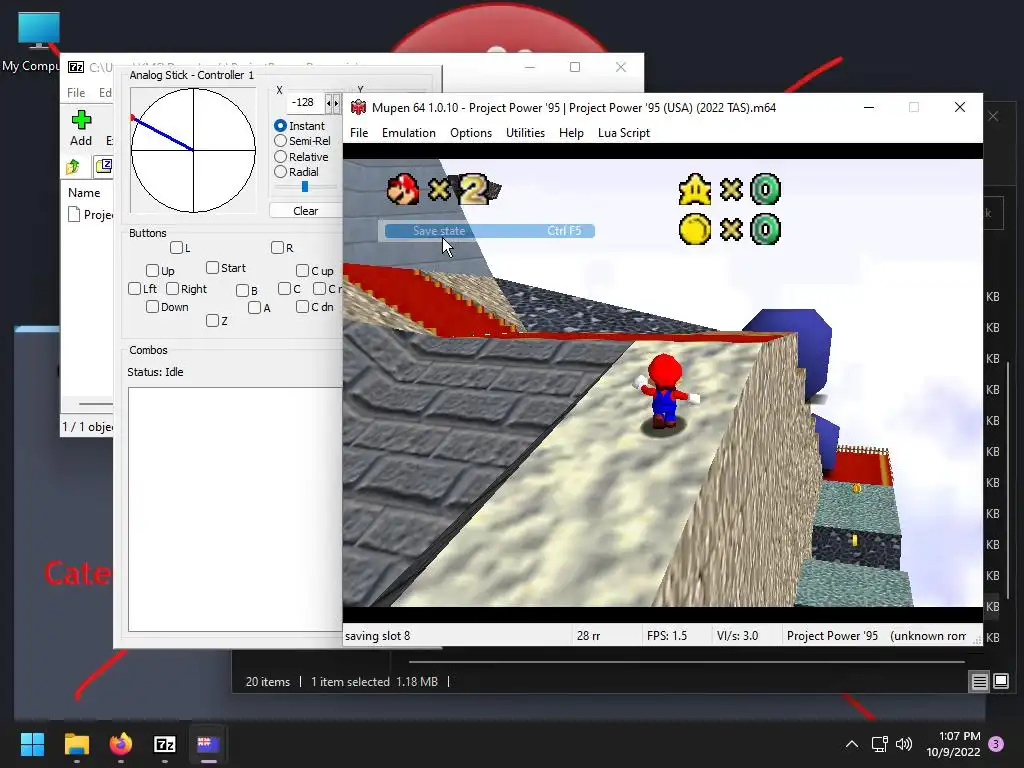This screenshot has width=1024, height=768.
Task: Click the 'saving slot 8' status text
Action: (x=377, y=635)
